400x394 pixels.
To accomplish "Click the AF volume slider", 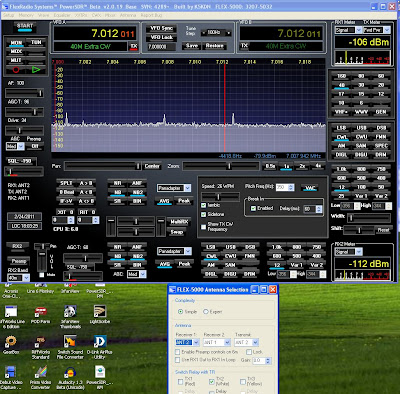I will point(24,93).
